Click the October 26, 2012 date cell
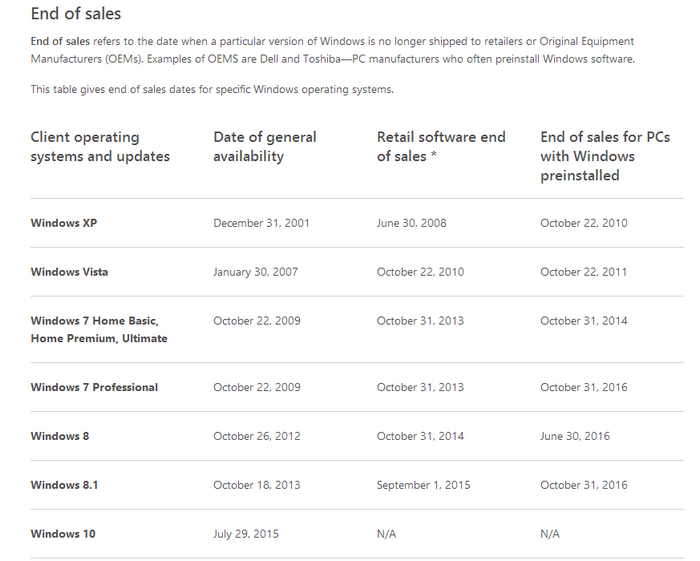700x561 pixels. click(x=257, y=436)
